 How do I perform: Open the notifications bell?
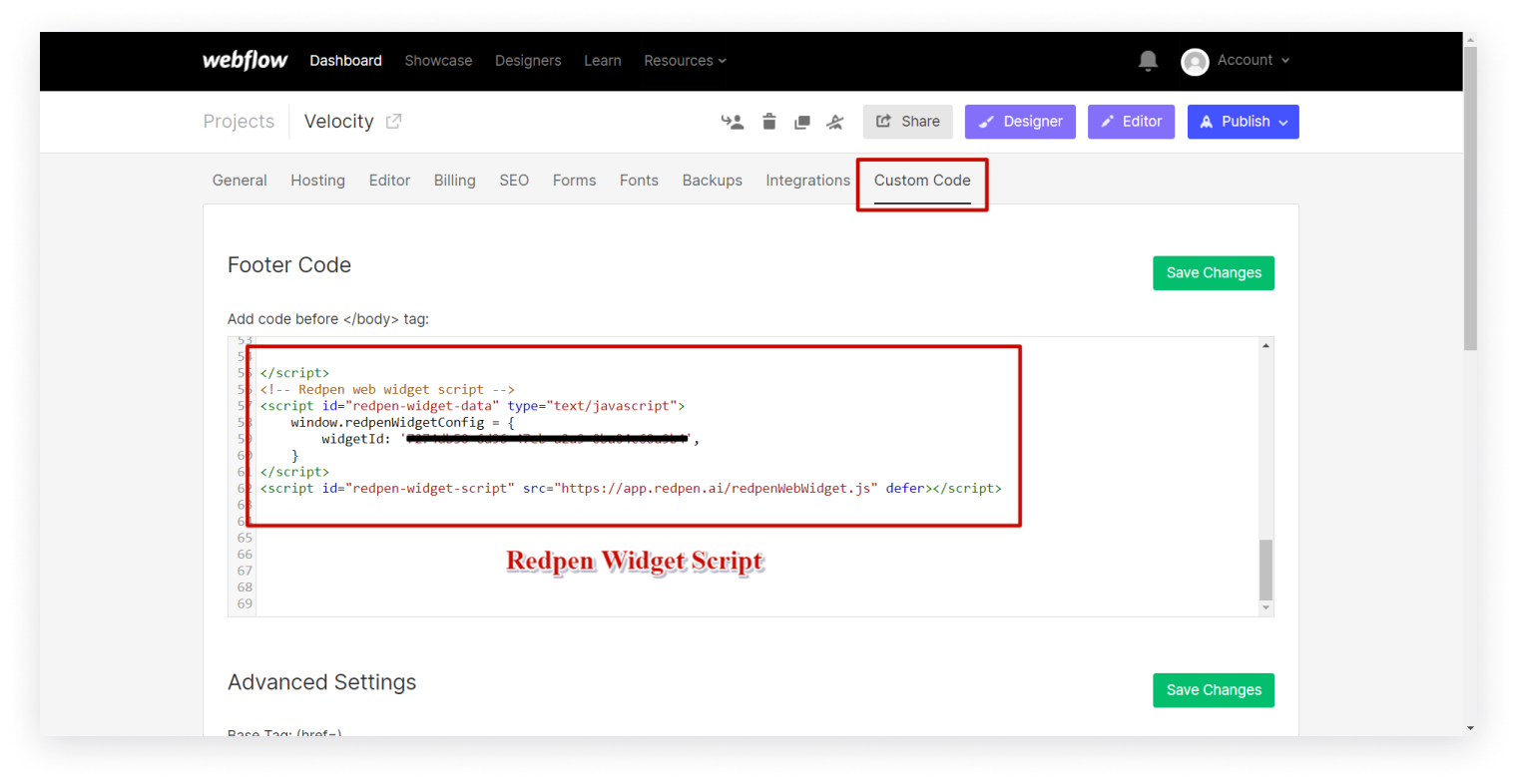(1148, 61)
